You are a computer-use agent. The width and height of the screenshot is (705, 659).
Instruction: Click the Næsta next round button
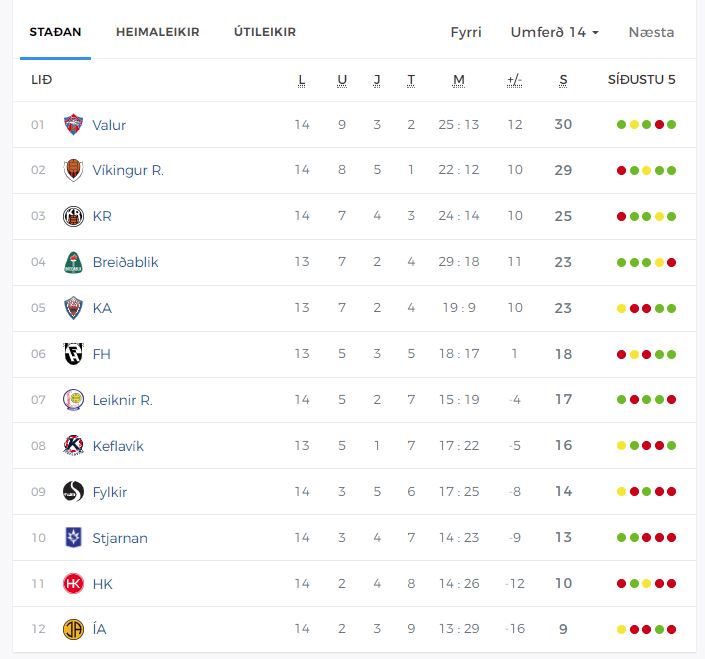[651, 32]
